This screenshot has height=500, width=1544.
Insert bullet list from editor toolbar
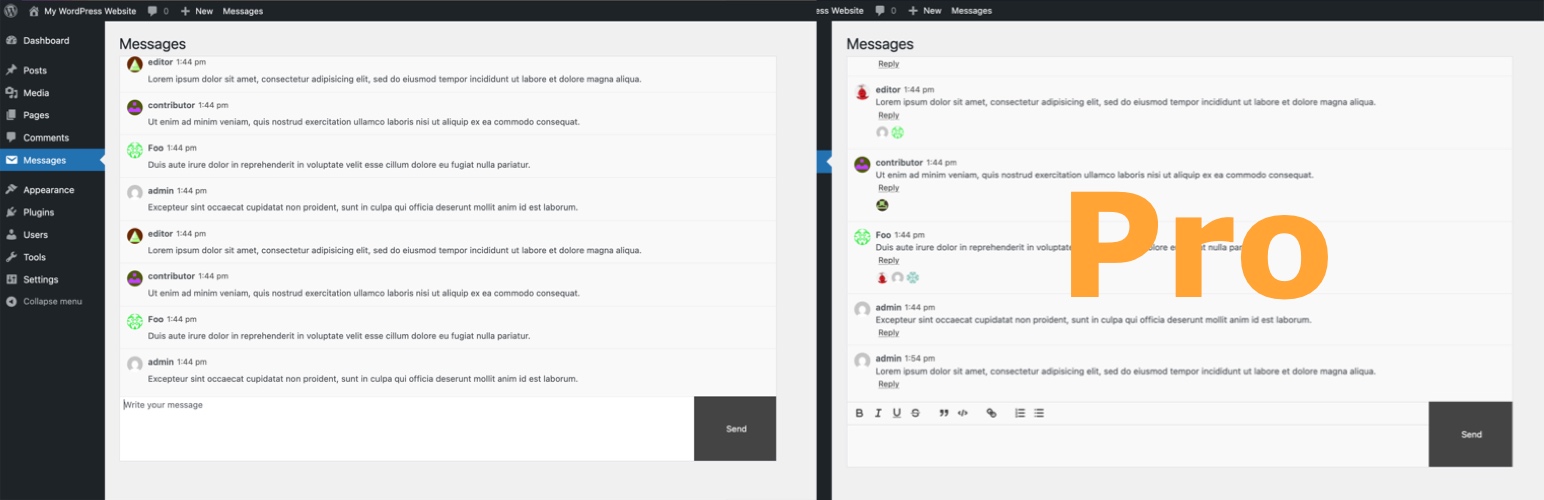tap(1039, 413)
